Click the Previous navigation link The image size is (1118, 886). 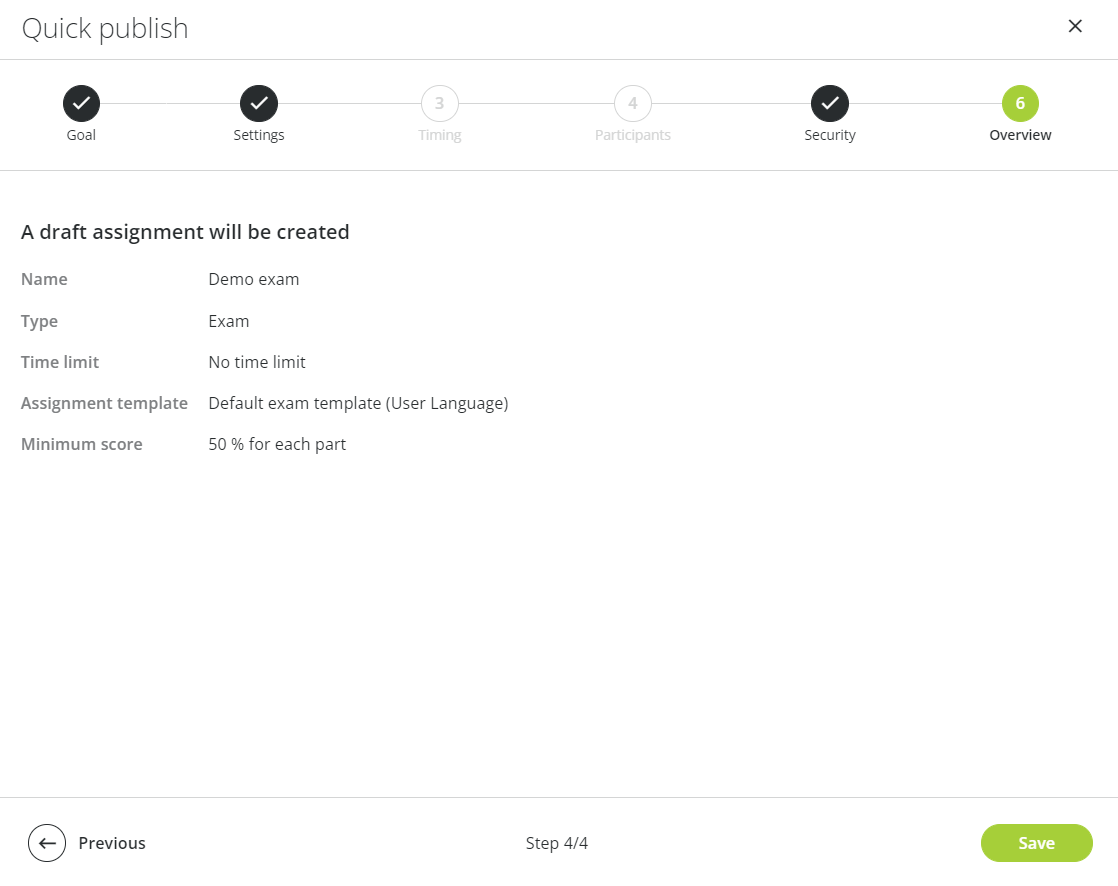112,843
